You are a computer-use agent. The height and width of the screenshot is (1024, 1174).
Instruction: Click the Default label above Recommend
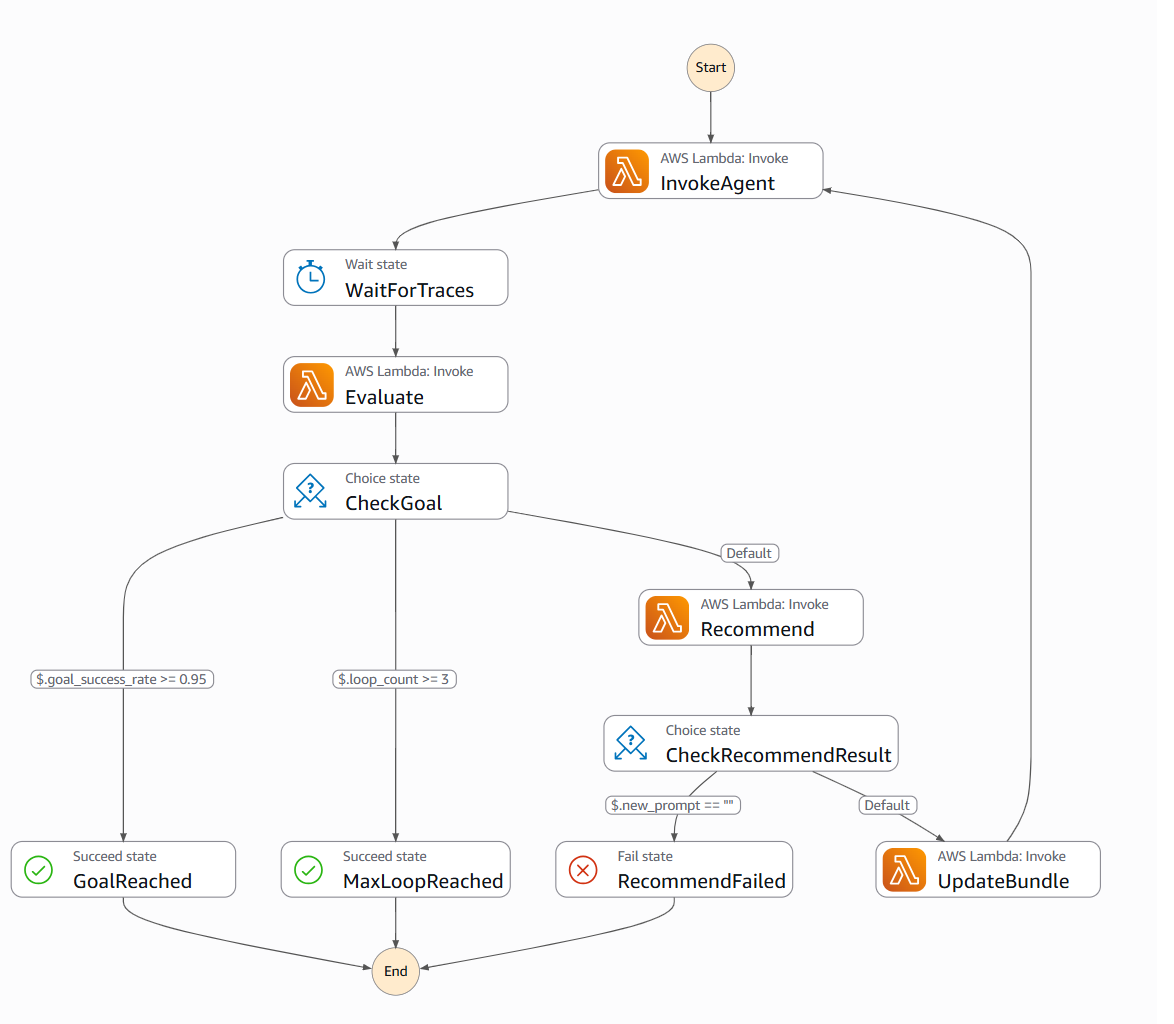pyautogui.click(x=749, y=553)
